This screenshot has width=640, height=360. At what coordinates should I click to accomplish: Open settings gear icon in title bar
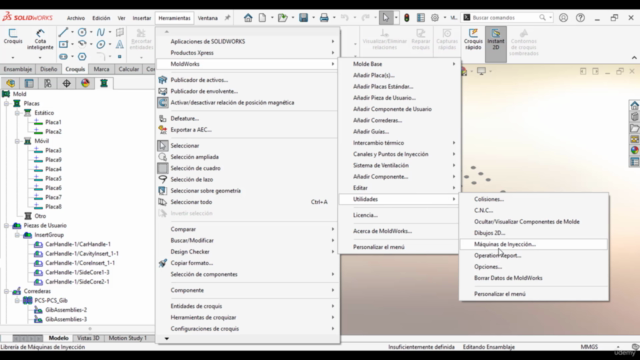coord(435,18)
